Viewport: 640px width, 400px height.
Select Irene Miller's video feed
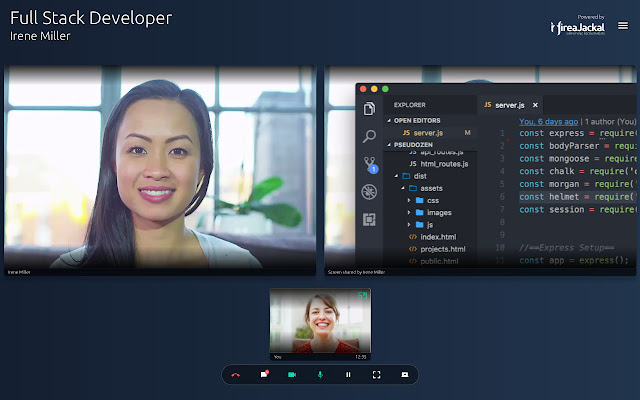click(x=160, y=170)
